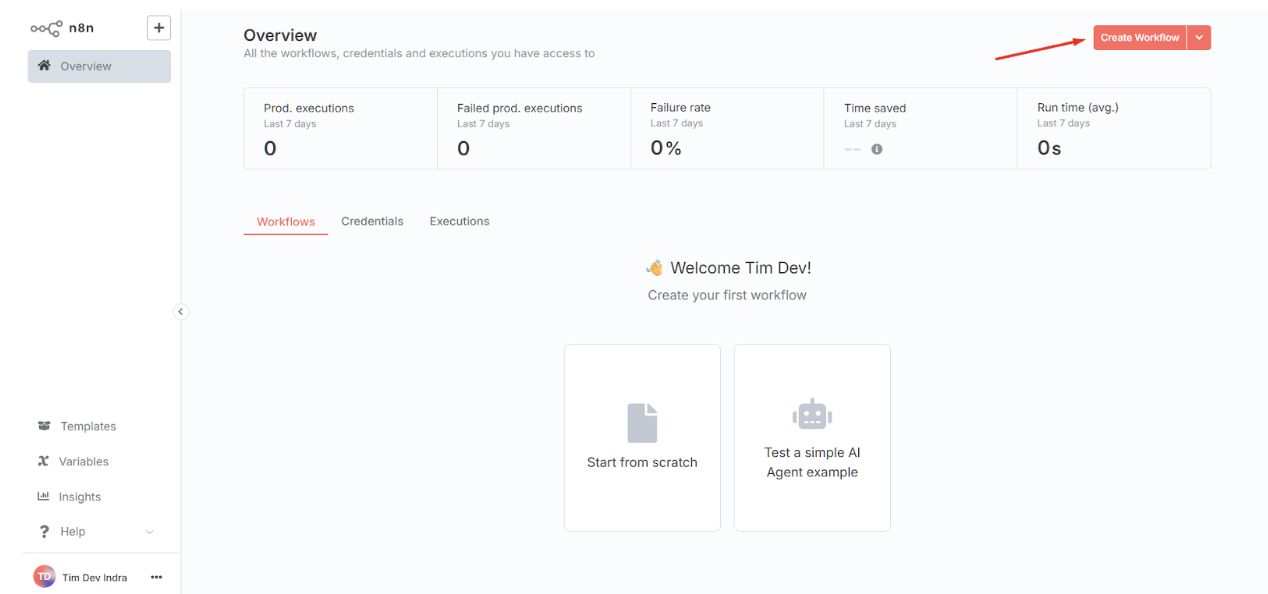
Task: Choose the Start from scratch card
Action: coord(642,438)
